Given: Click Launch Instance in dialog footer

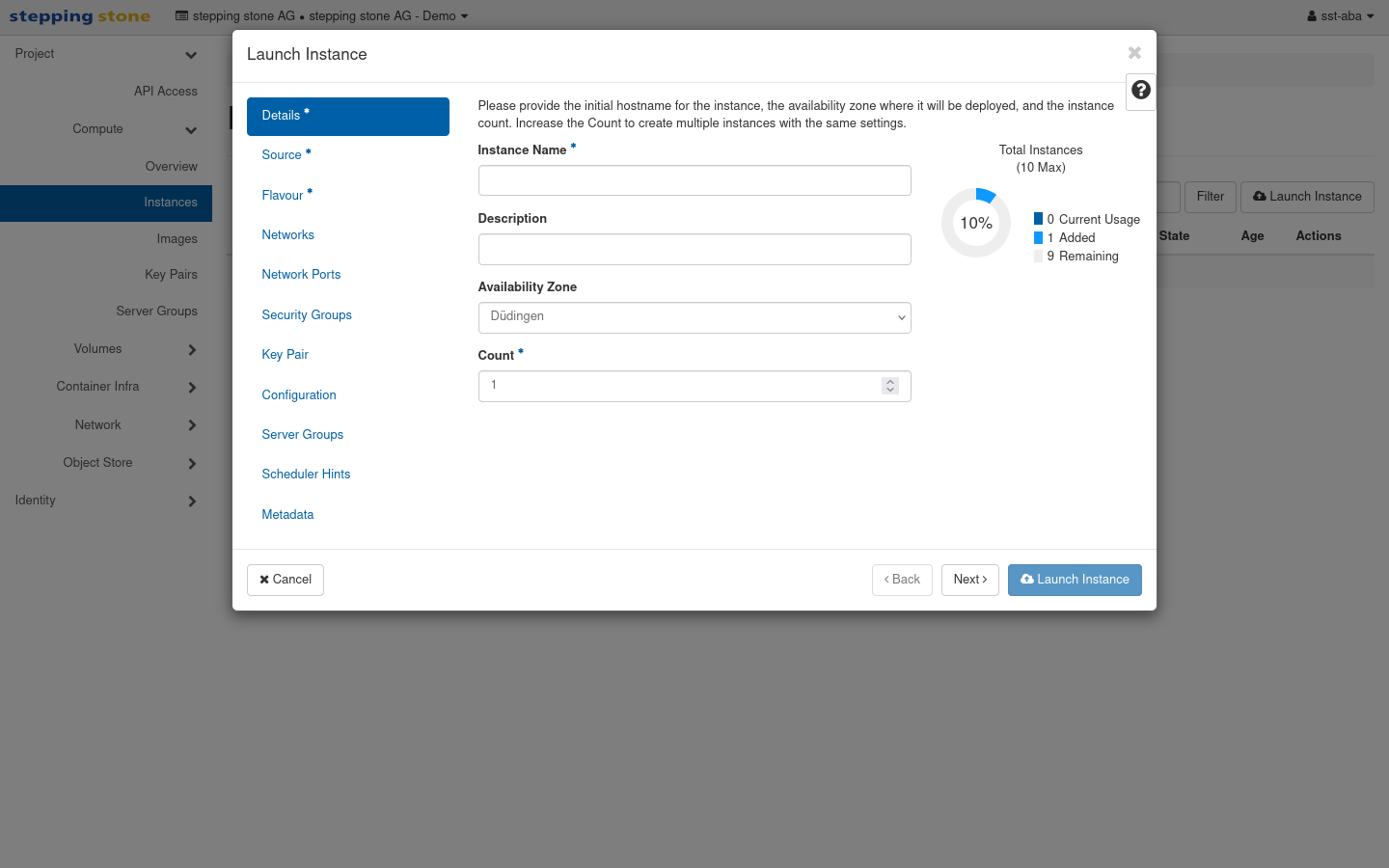Looking at the screenshot, I should tap(1075, 580).
